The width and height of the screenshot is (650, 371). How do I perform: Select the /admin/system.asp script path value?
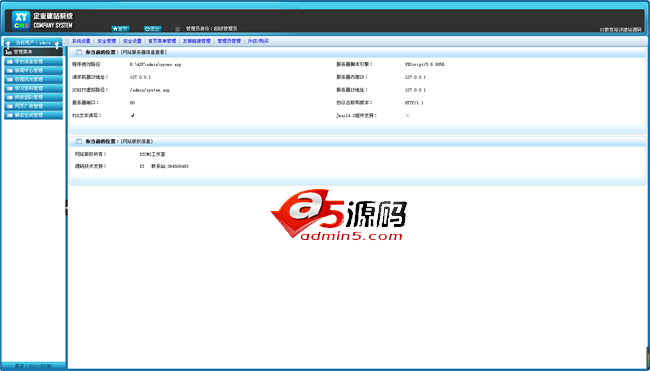tap(150, 90)
